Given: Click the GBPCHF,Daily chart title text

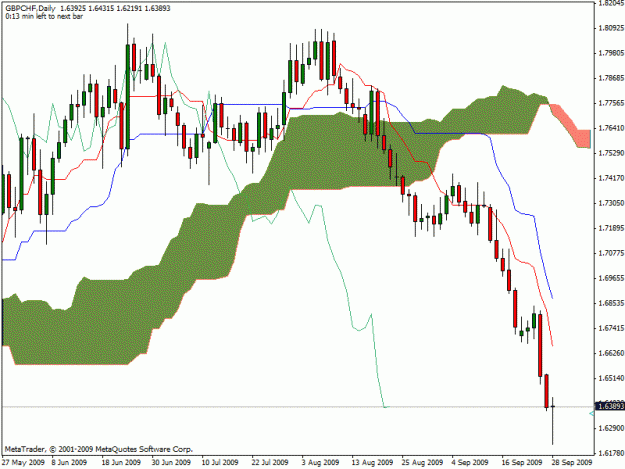Looking at the screenshot, I should (31, 8).
